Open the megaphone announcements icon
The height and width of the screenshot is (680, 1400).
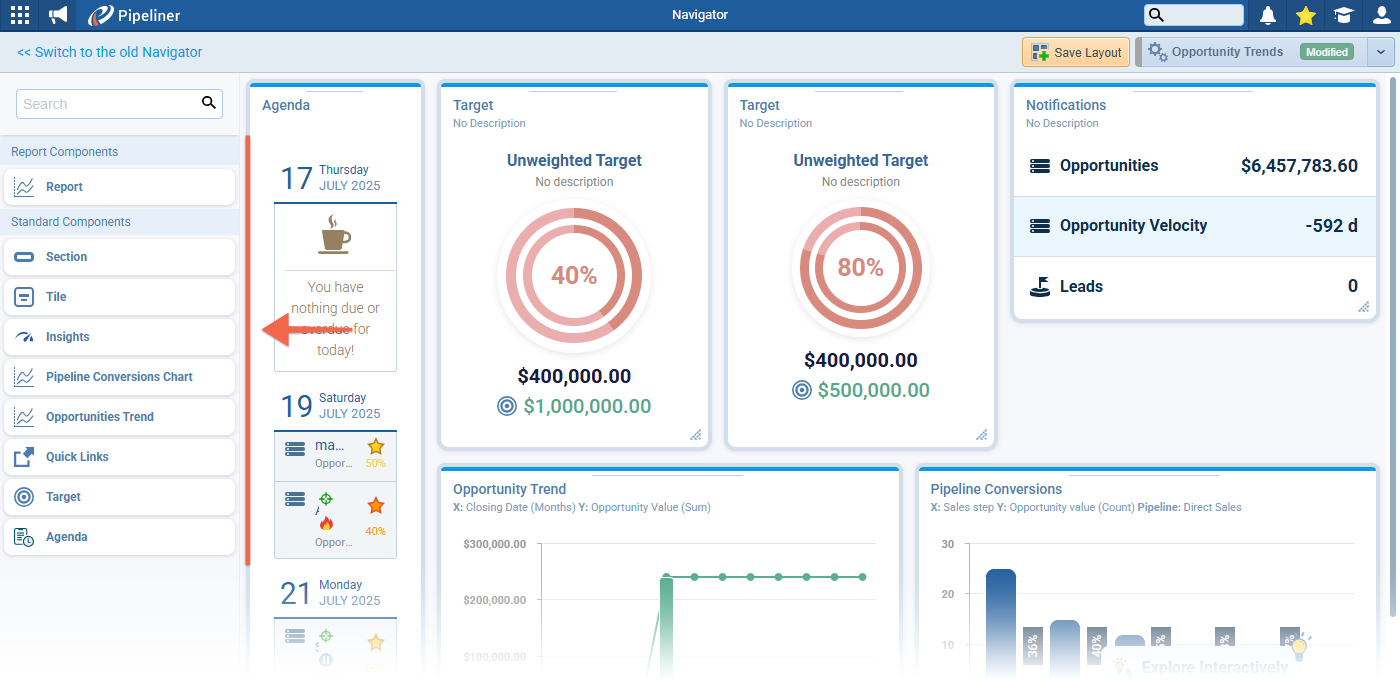[56, 14]
